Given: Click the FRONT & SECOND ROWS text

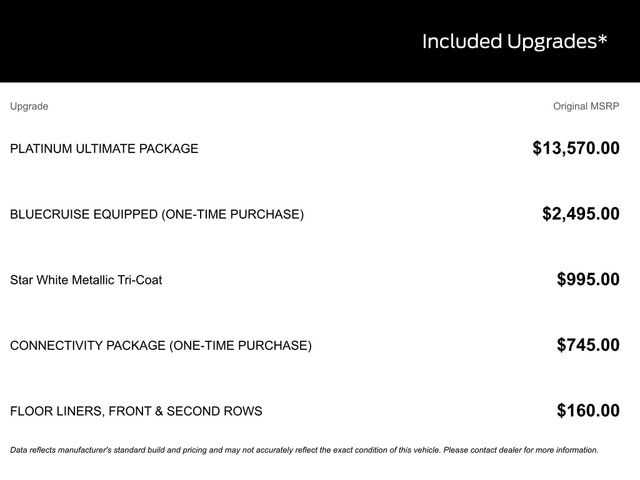Looking at the screenshot, I should [x=183, y=411].
